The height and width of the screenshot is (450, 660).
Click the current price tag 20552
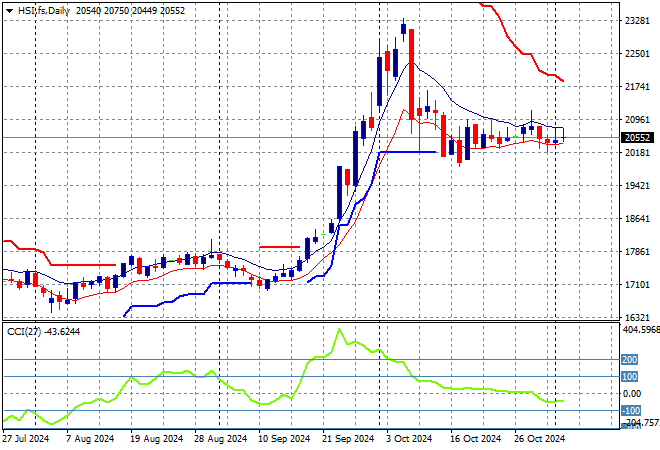click(x=637, y=138)
